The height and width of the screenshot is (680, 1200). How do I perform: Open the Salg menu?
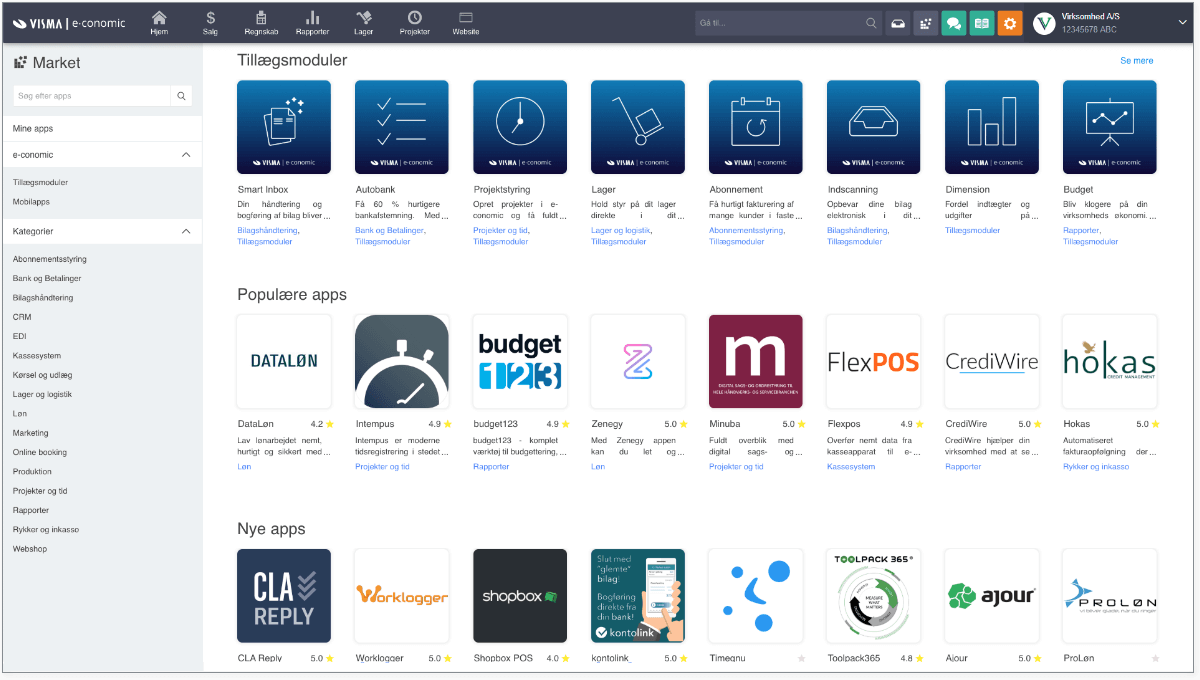(210, 23)
